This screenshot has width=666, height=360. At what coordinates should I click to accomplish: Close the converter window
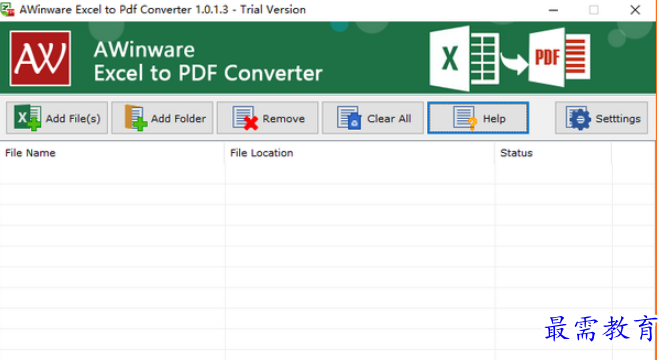pyautogui.click(x=635, y=10)
